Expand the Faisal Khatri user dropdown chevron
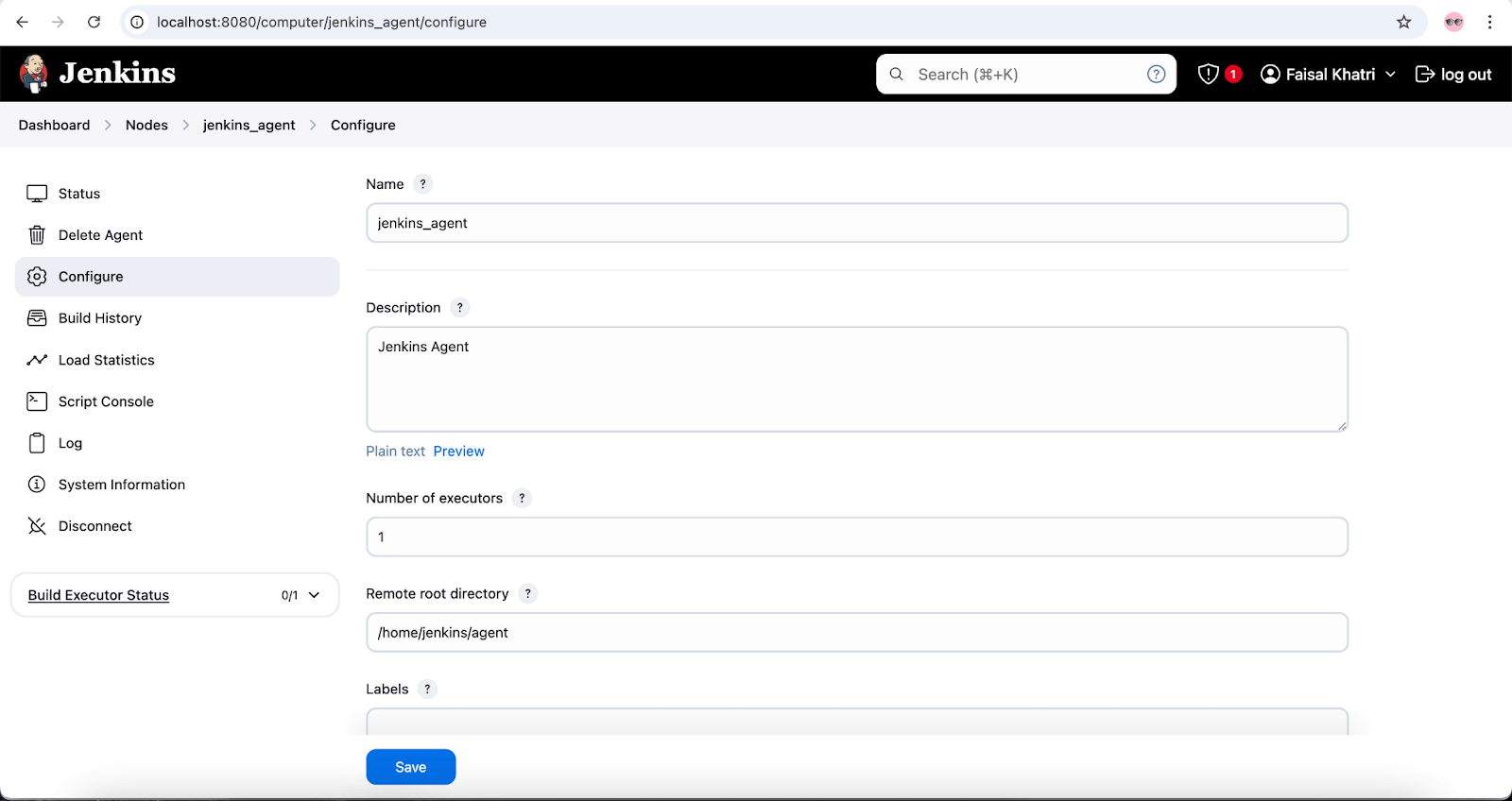Image resolution: width=1512 pixels, height=801 pixels. [1390, 74]
